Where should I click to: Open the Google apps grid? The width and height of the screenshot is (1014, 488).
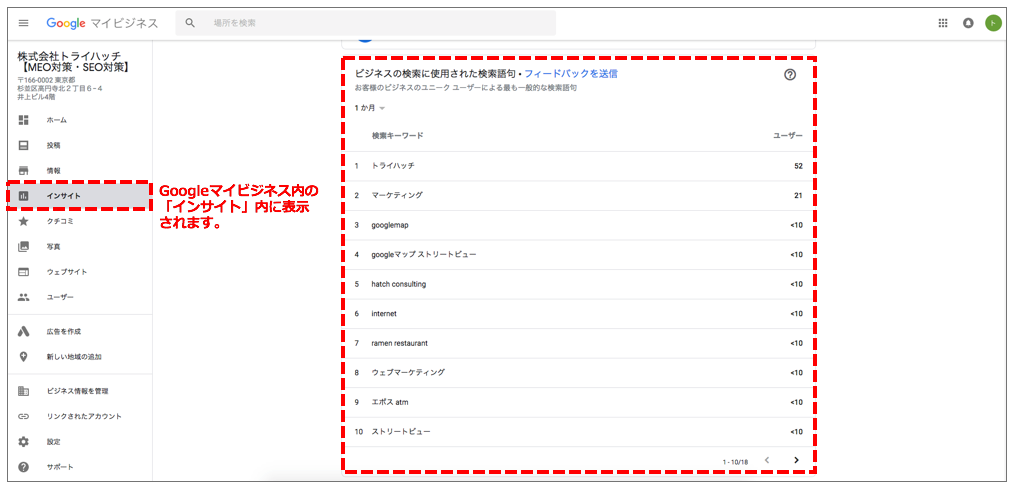(x=943, y=23)
